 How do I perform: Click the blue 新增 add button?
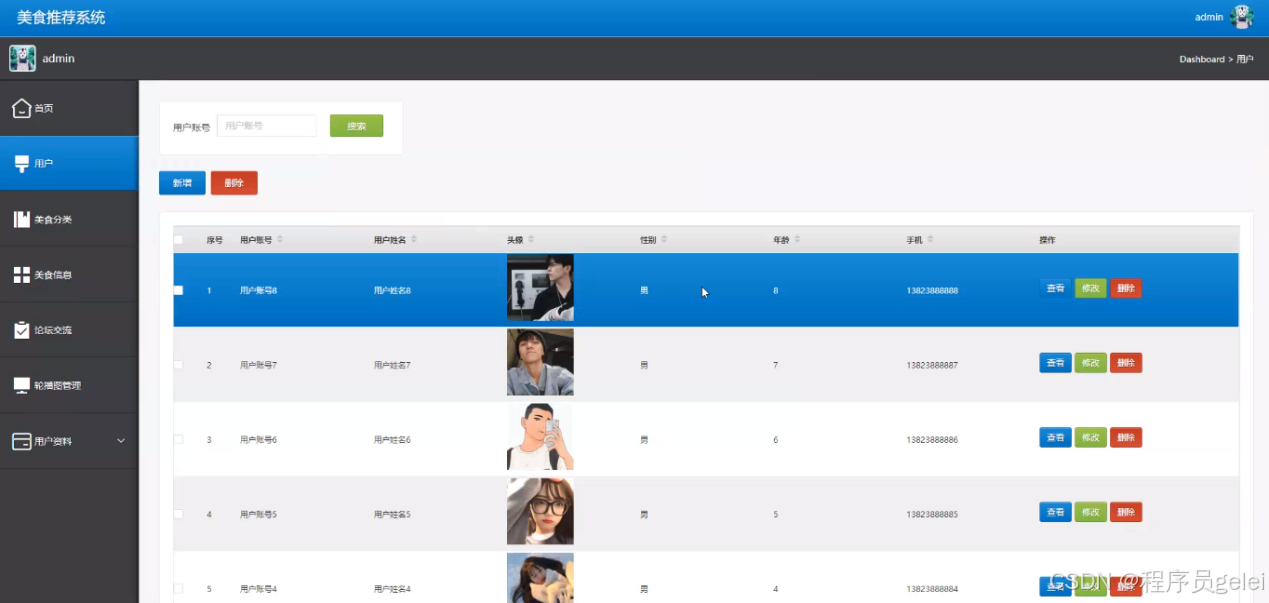pos(182,183)
